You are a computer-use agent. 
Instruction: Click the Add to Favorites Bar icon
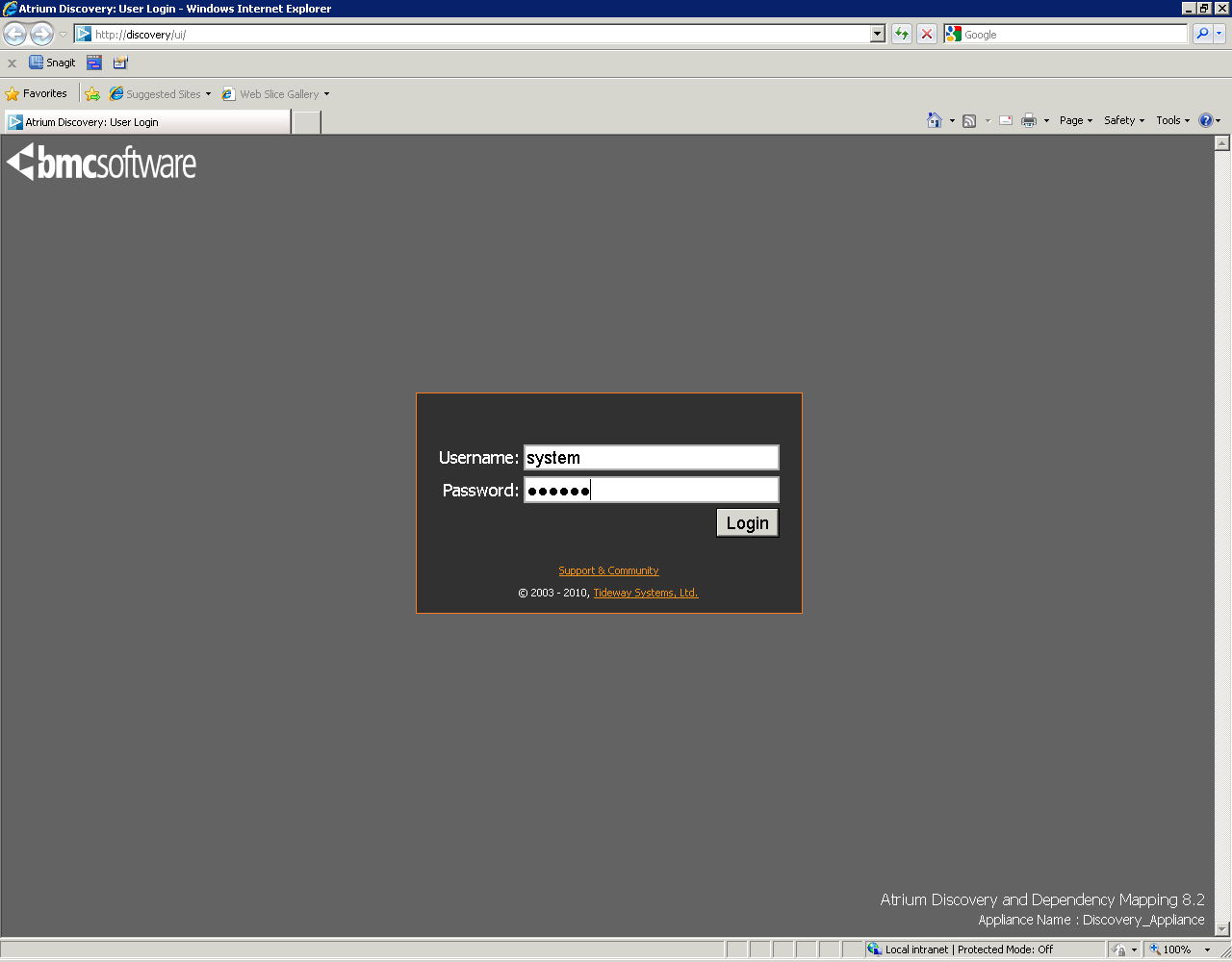pos(92,94)
